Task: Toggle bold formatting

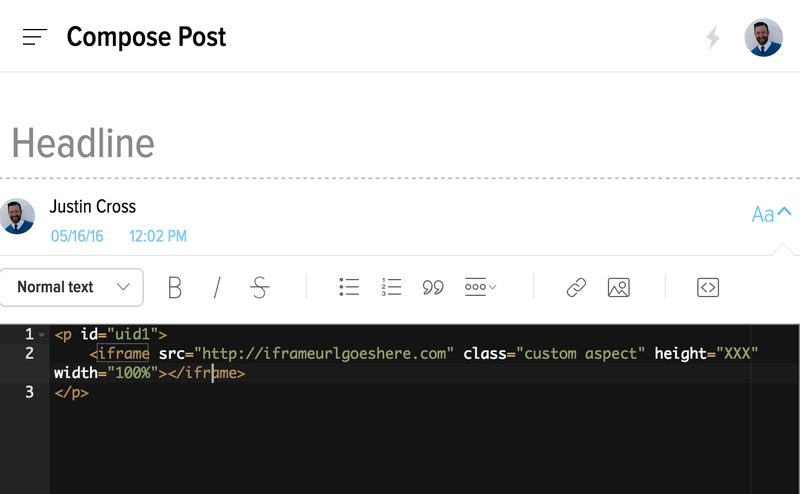Action: pyautogui.click(x=174, y=287)
